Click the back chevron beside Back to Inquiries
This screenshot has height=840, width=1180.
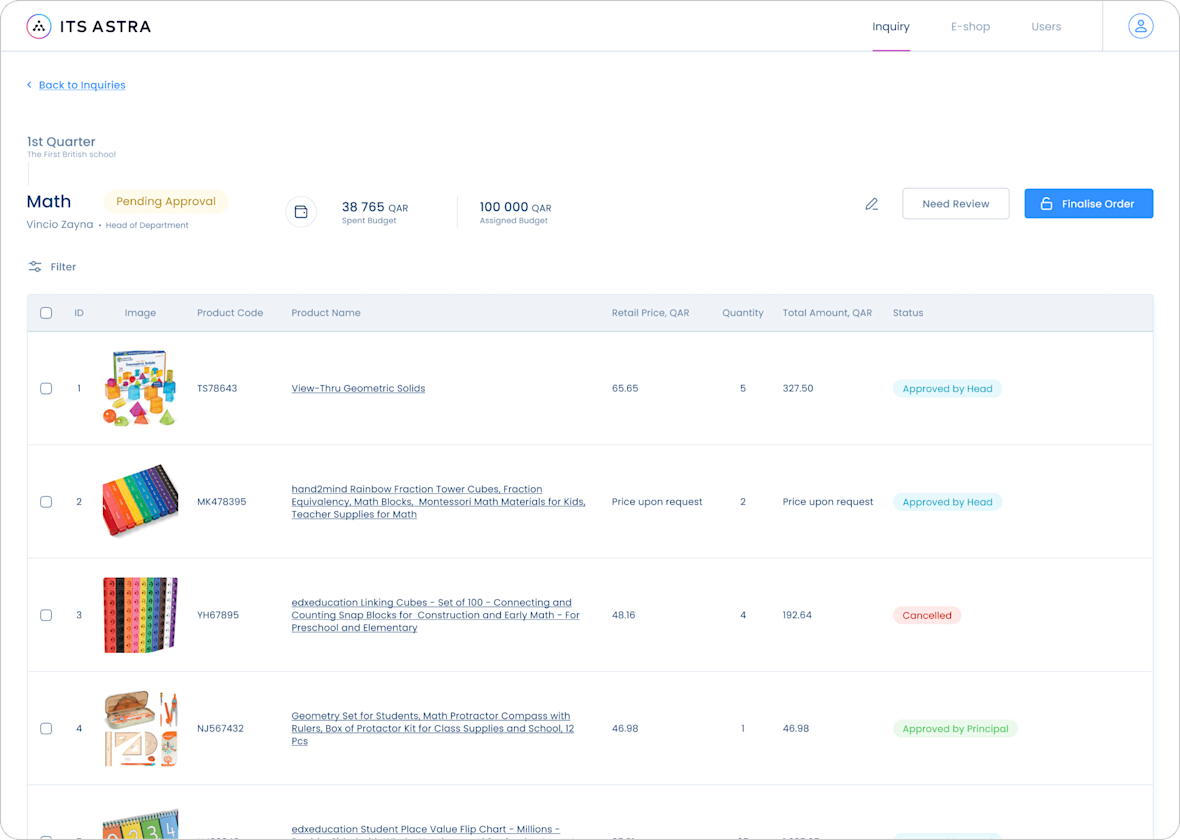(29, 85)
